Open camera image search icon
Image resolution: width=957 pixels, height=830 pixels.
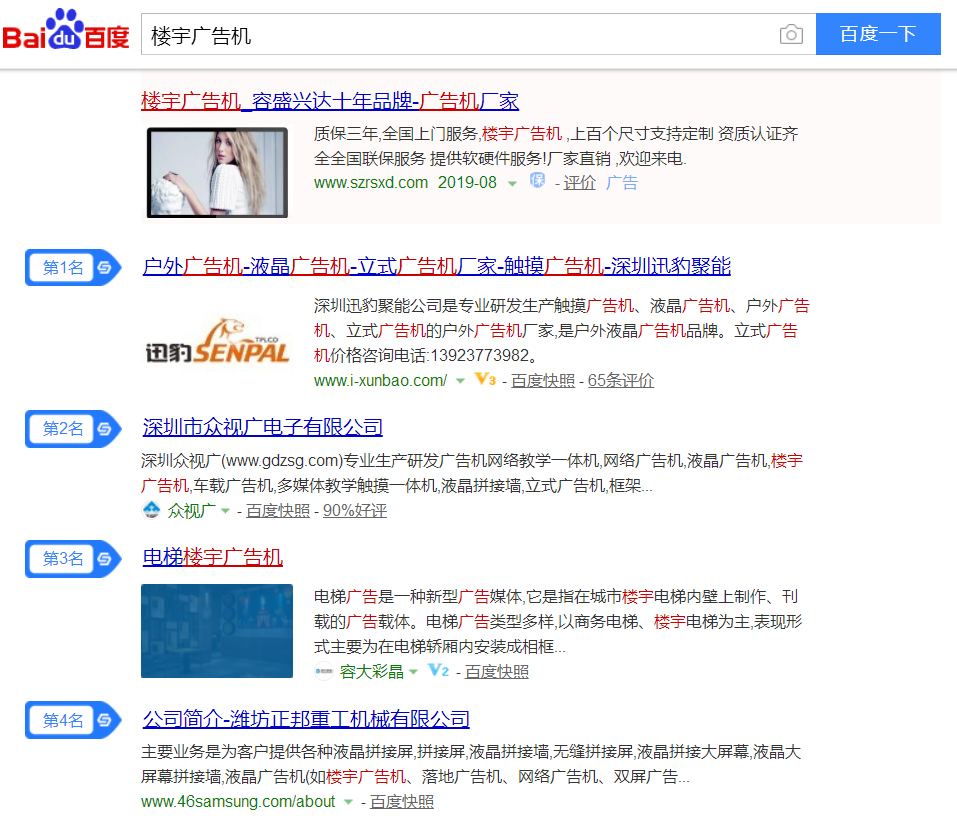click(791, 34)
